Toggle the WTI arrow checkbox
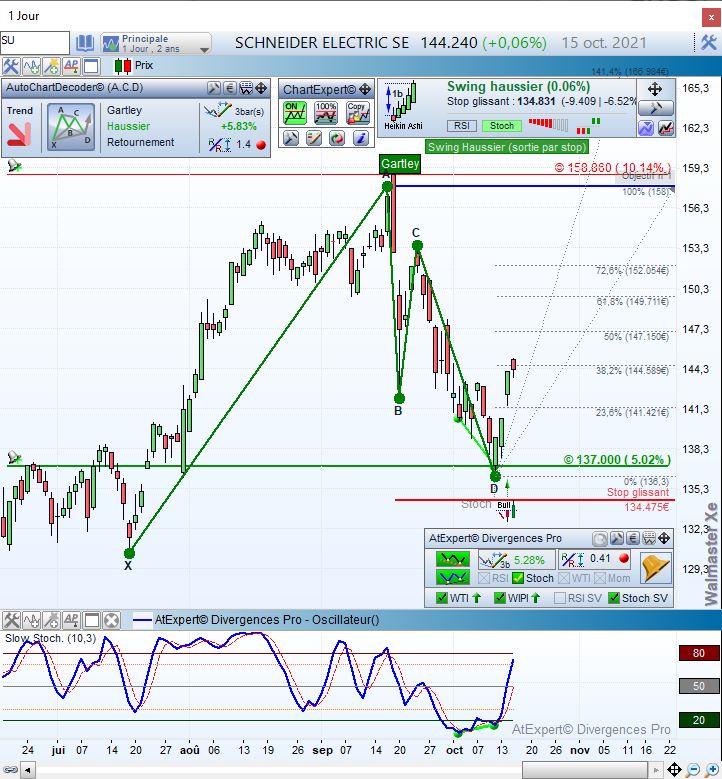 [441, 598]
